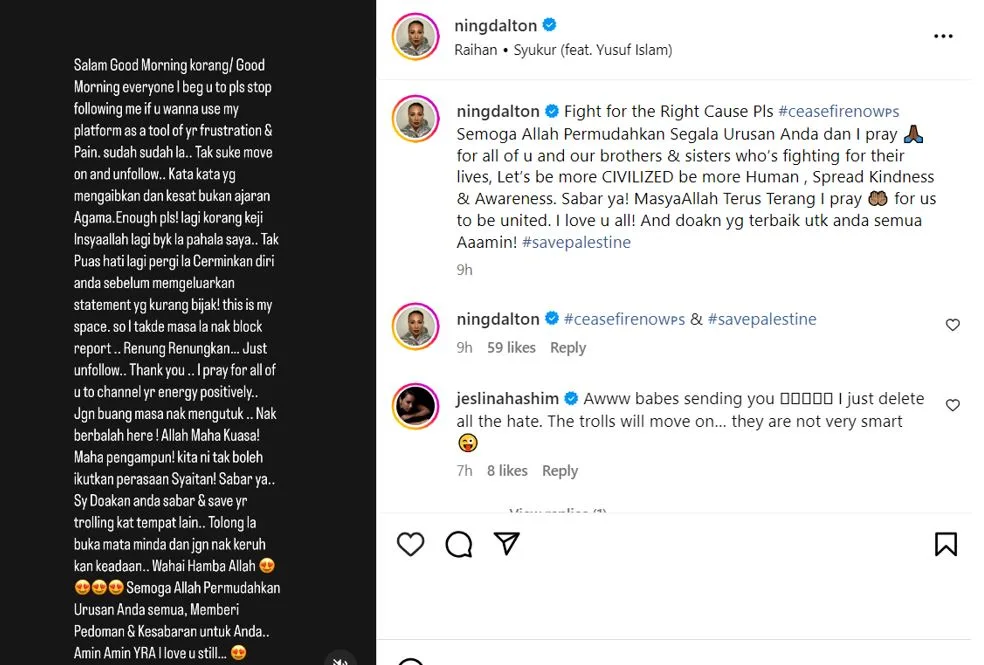This screenshot has width=984, height=665.
Task: Open jeslinahashim's profile avatar
Action: [x=416, y=407]
